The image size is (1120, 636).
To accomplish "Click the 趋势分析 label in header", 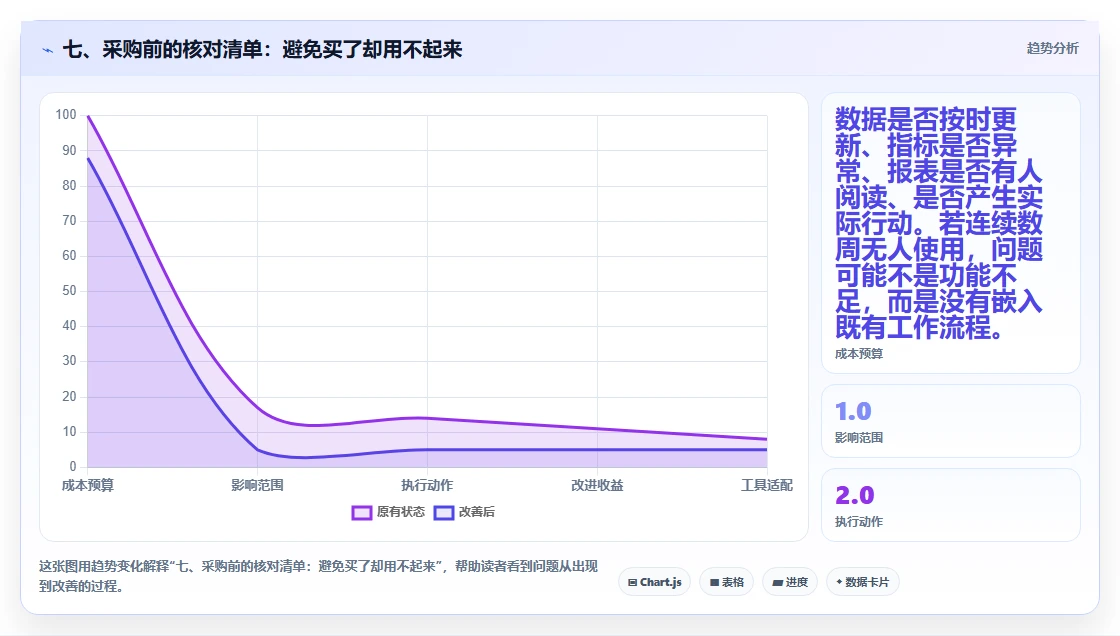I will point(1052,48).
